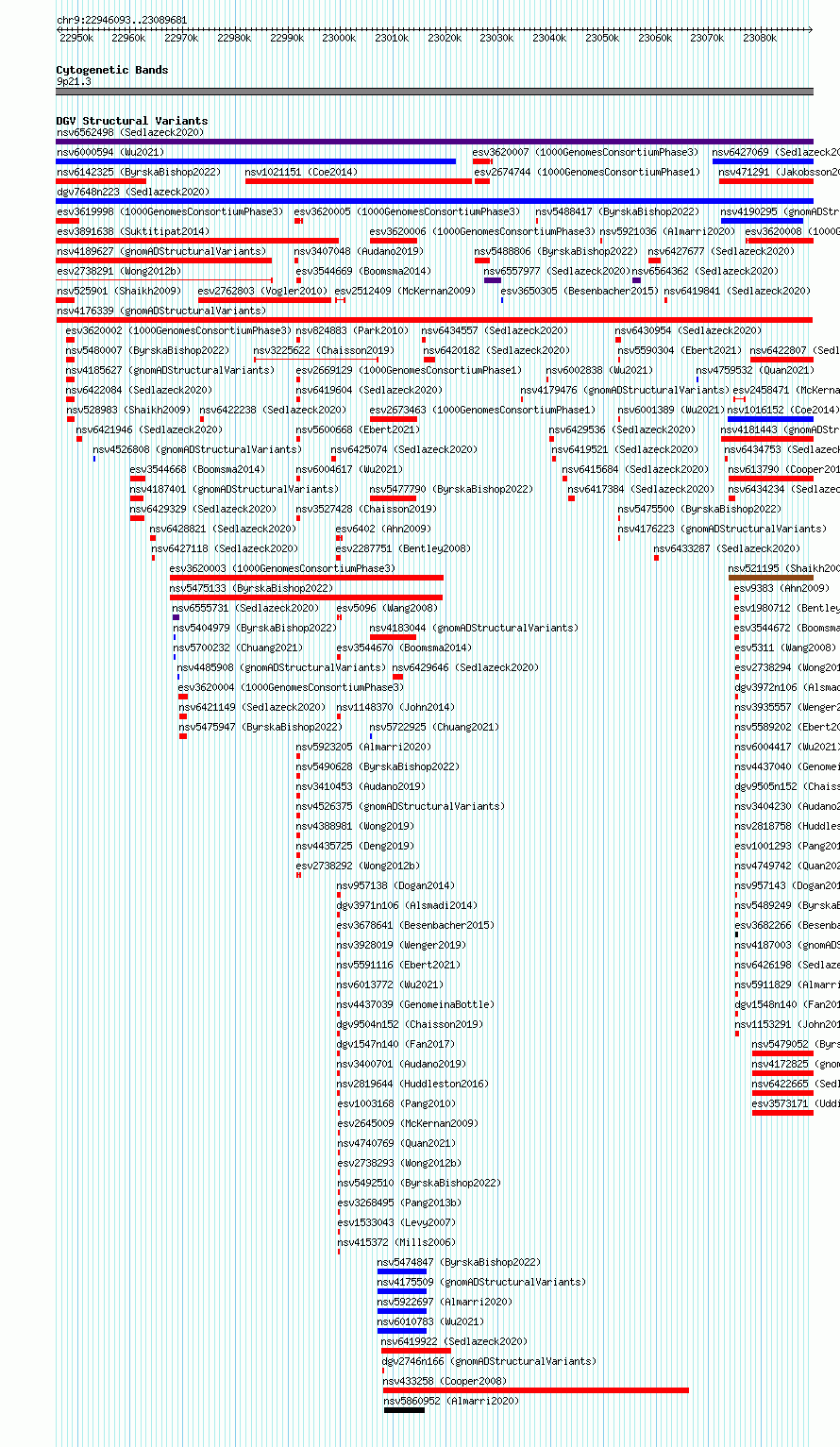Open esv3619998 (1000GenomesConsortiumPhase3) variant
The width and height of the screenshot is (840, 1447).
(169, 211)
